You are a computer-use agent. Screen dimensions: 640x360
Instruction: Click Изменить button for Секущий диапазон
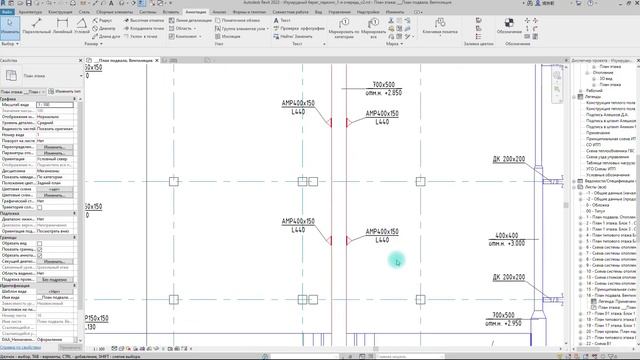coord(55,262)
